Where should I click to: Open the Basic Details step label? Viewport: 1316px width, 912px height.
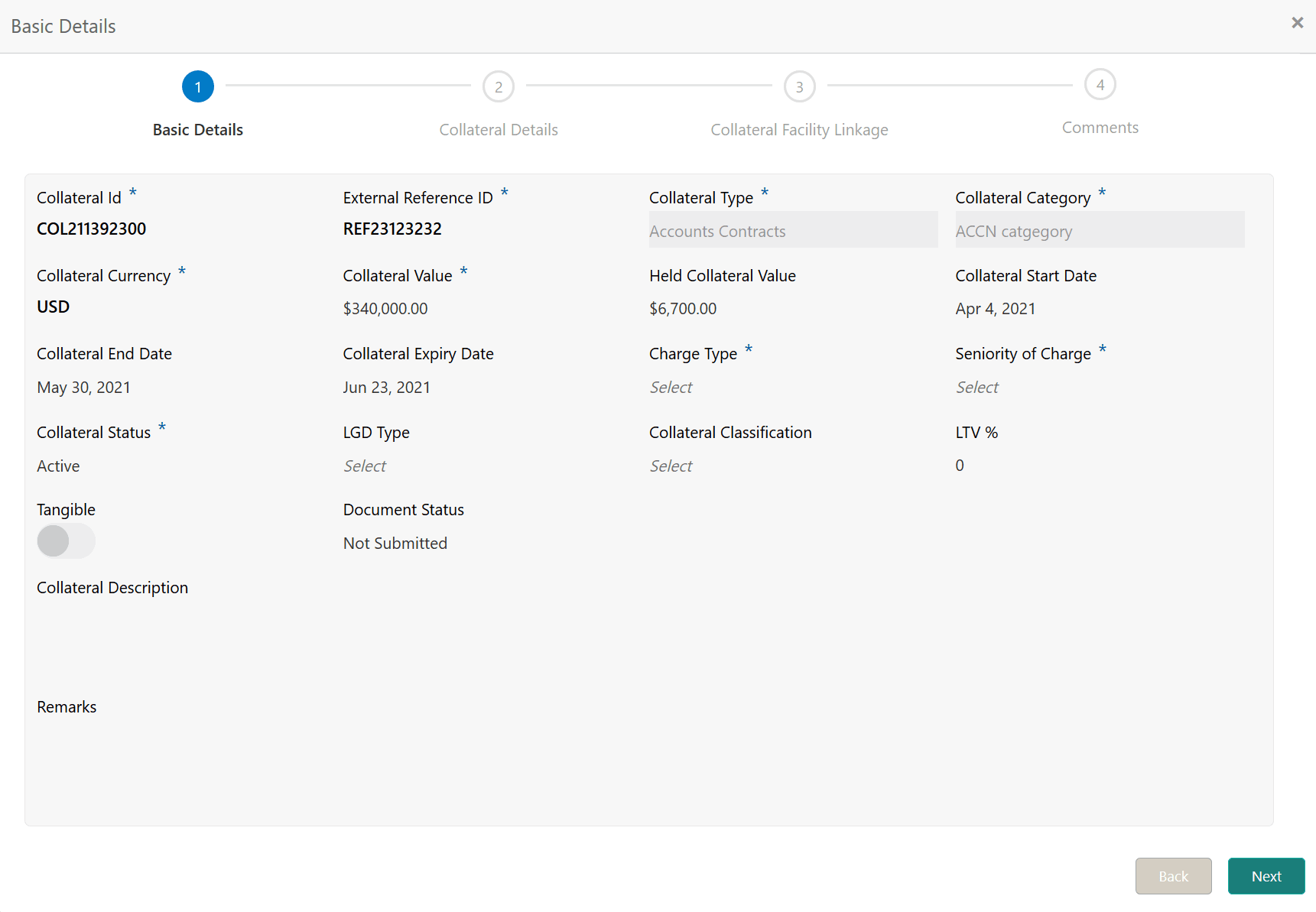click(x=198, y=130)
